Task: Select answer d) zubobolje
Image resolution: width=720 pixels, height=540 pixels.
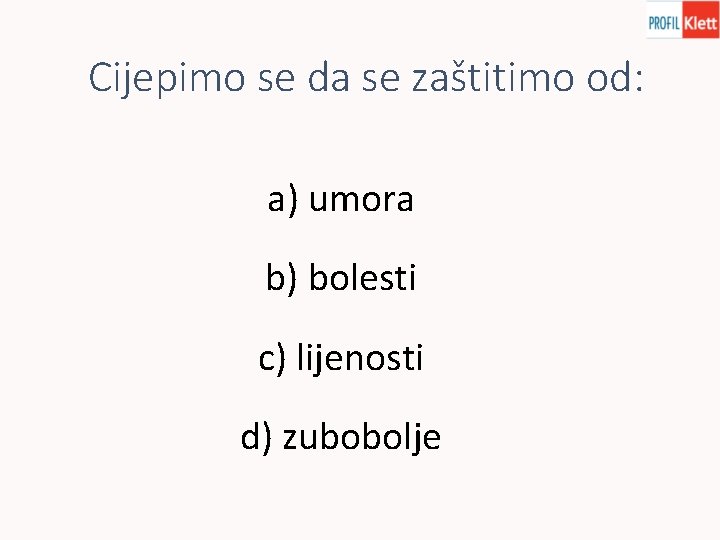Action: (341, 437)
